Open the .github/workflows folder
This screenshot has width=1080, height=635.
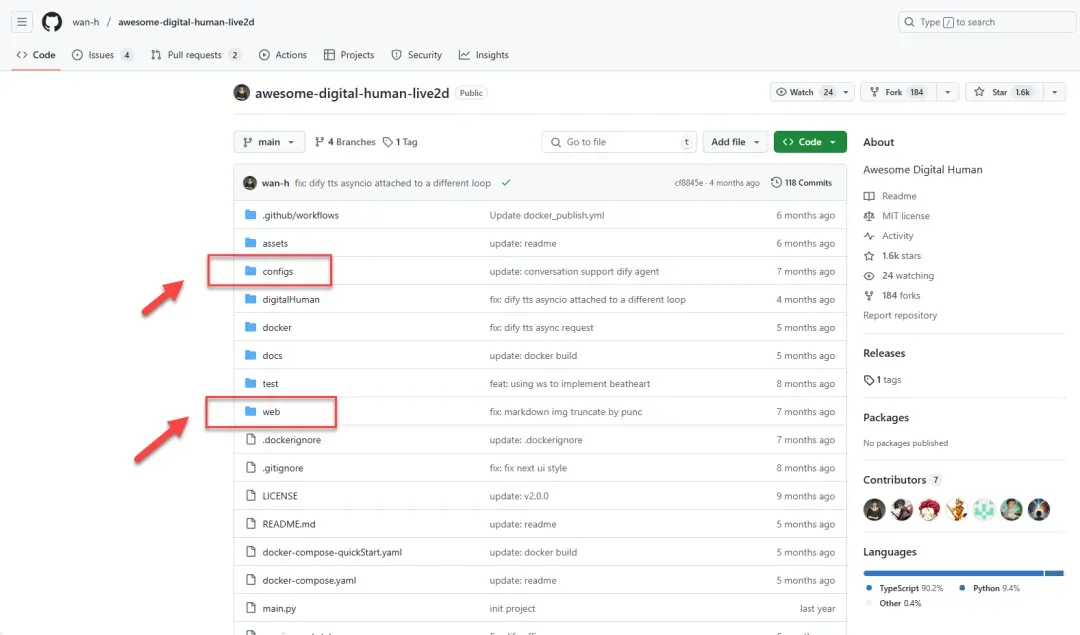(x=300, y=216)
